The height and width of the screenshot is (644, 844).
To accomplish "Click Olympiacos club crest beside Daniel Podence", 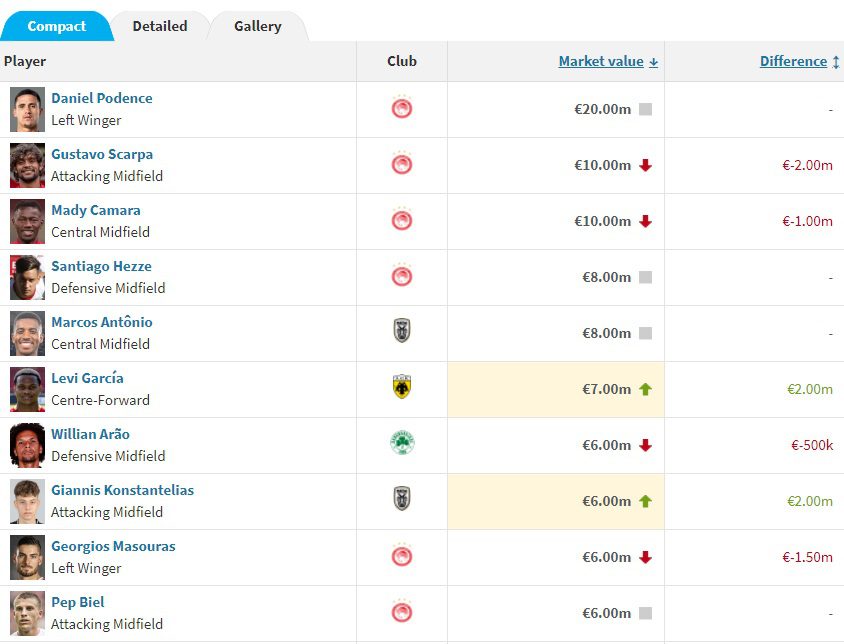I will (402, 108).
